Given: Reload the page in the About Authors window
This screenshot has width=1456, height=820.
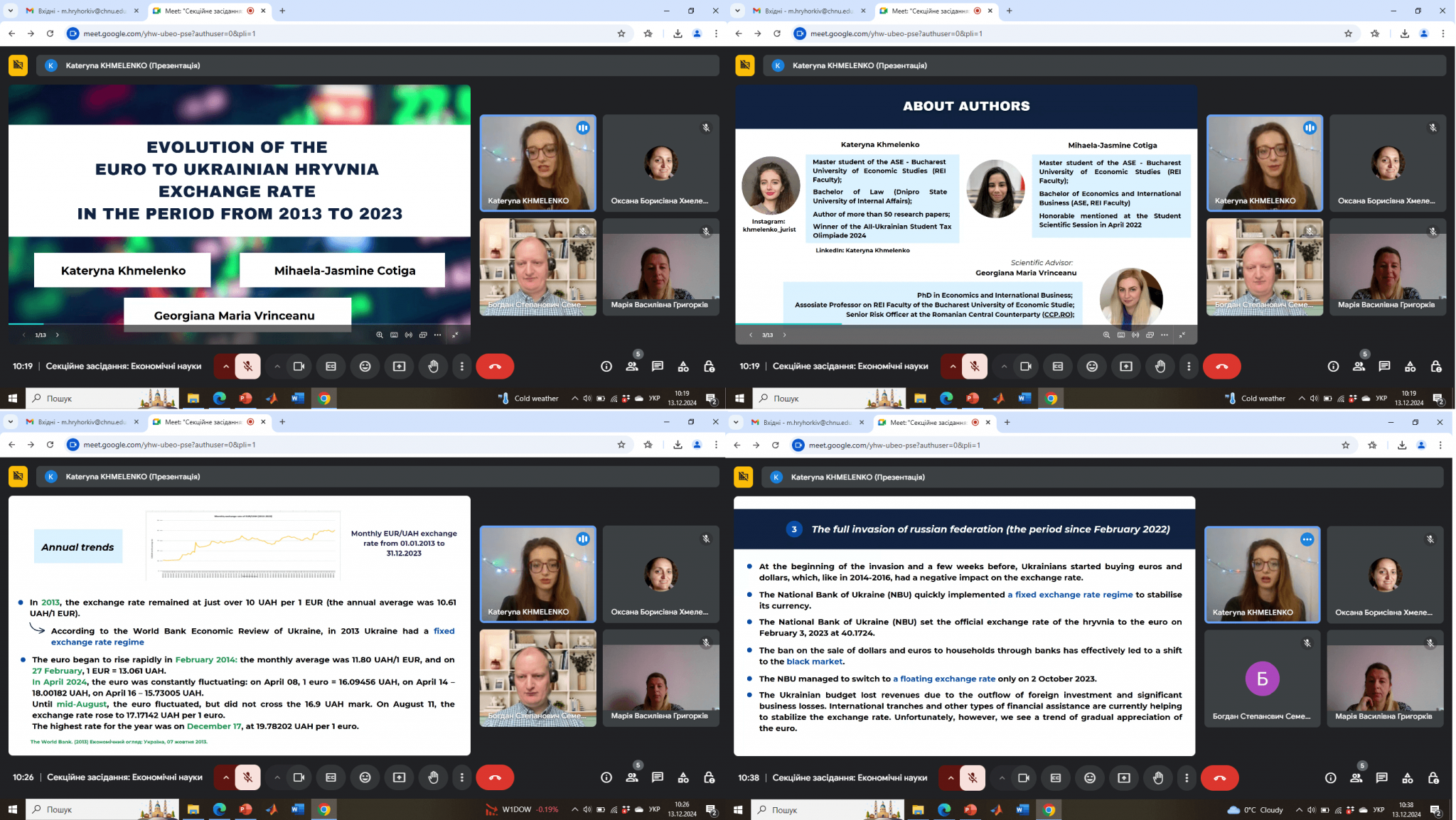Looking at the screenshot, I should [x=777, y=33].
